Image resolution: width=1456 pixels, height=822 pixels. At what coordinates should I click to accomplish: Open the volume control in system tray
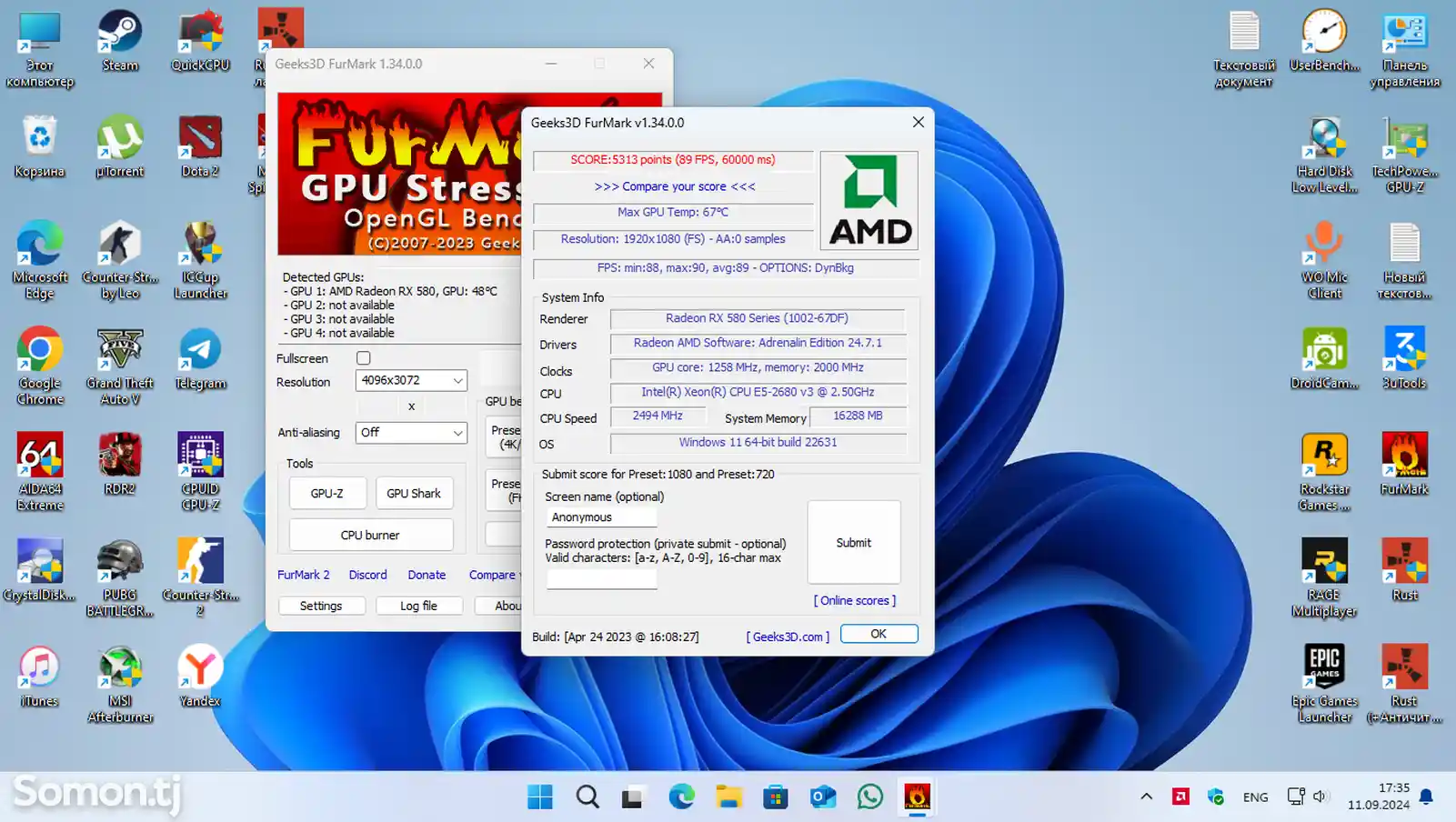pyautogui.click(x=1320, y=797)
